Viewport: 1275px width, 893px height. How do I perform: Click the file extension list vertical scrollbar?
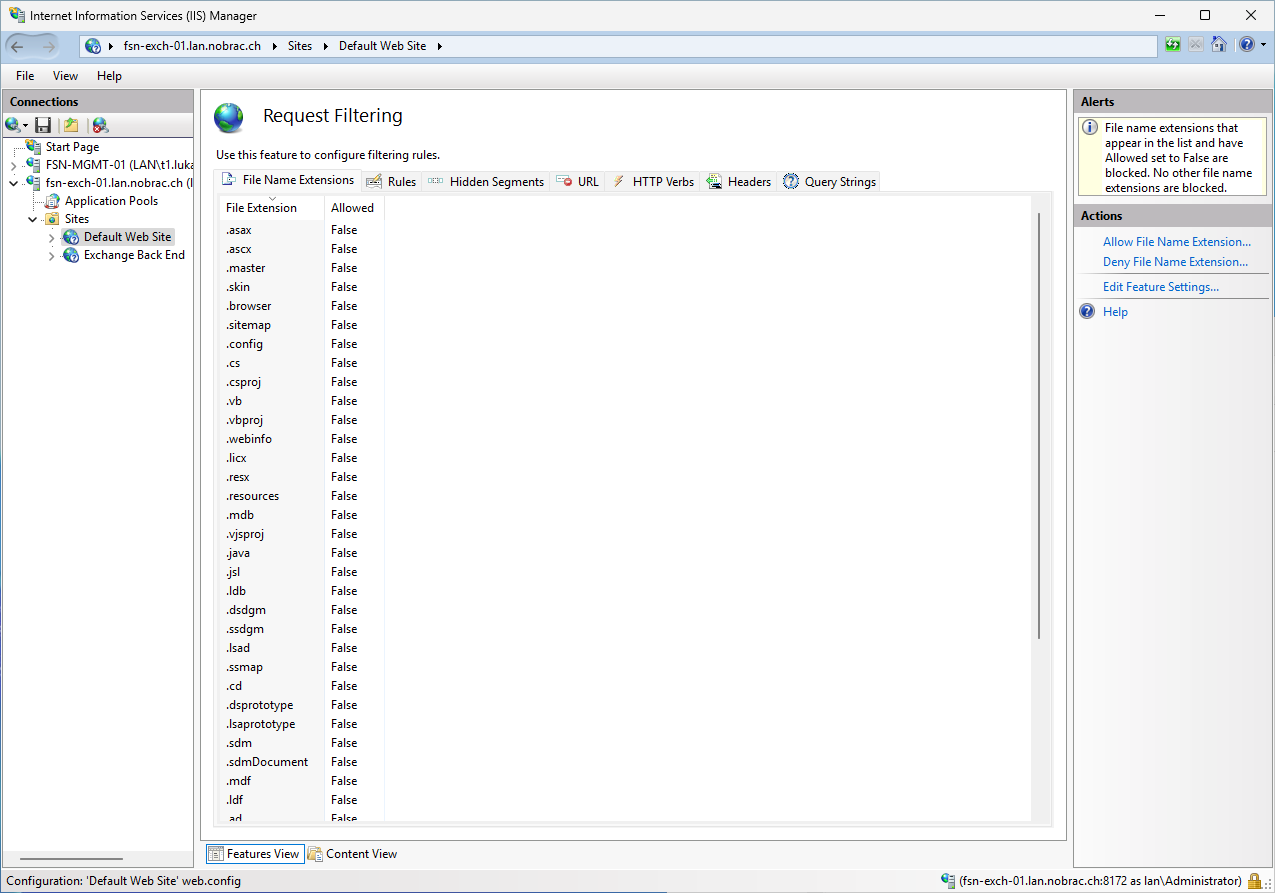[x=1040, y=425]
